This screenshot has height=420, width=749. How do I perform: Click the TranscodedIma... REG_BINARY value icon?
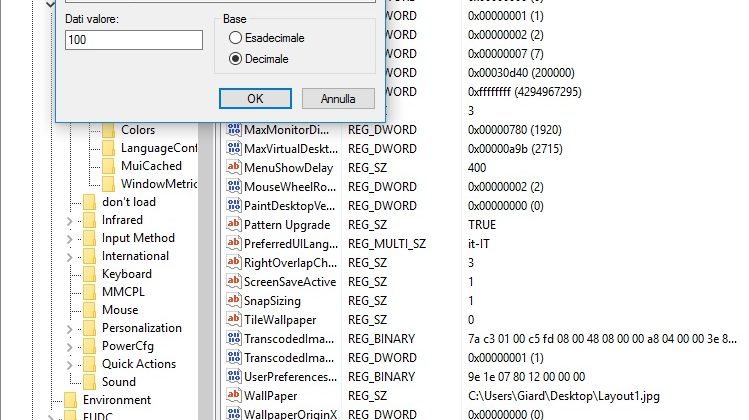click(x=234, y=338)
